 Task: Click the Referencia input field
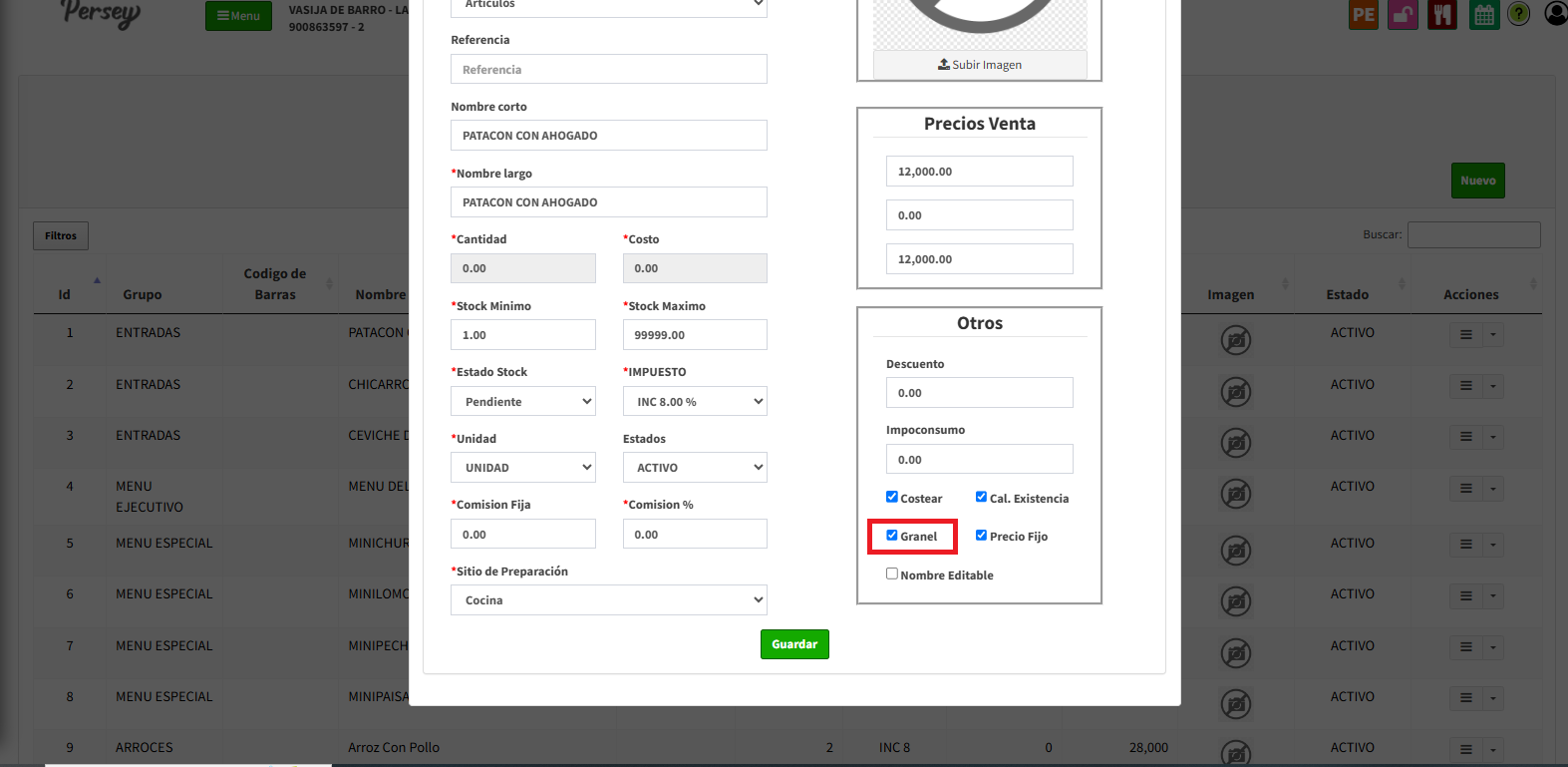click(x=608, y=70)
